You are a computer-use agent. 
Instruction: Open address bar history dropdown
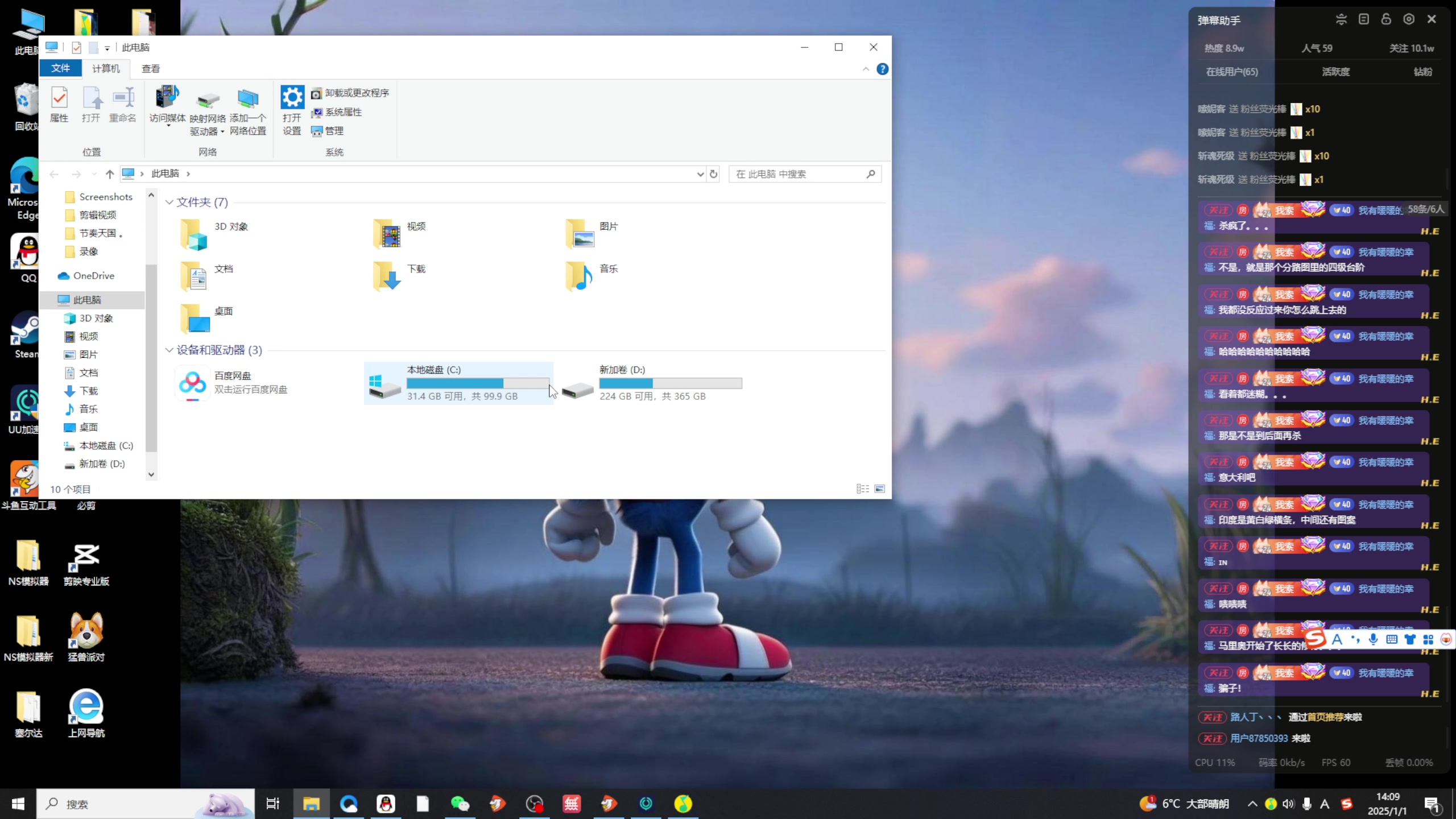(700, 174)
